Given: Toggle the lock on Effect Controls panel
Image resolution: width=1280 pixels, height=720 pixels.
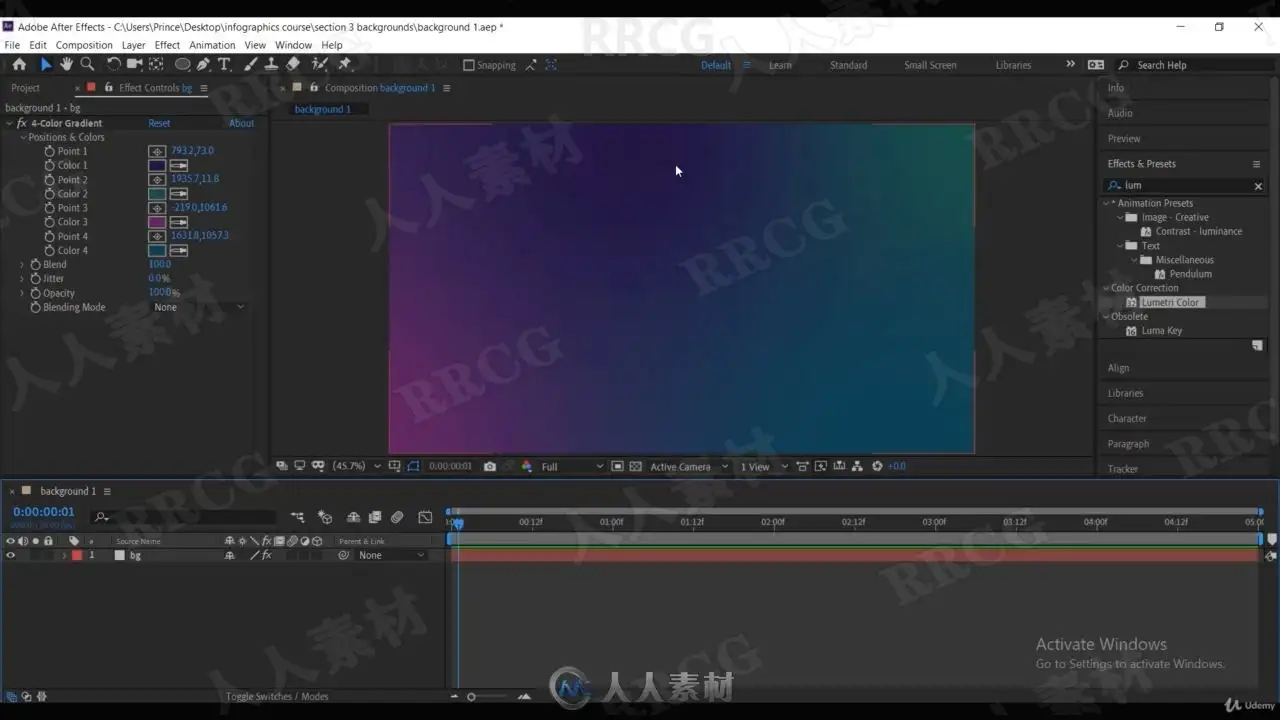Looking at the screenshot, I should click(109, 88).
